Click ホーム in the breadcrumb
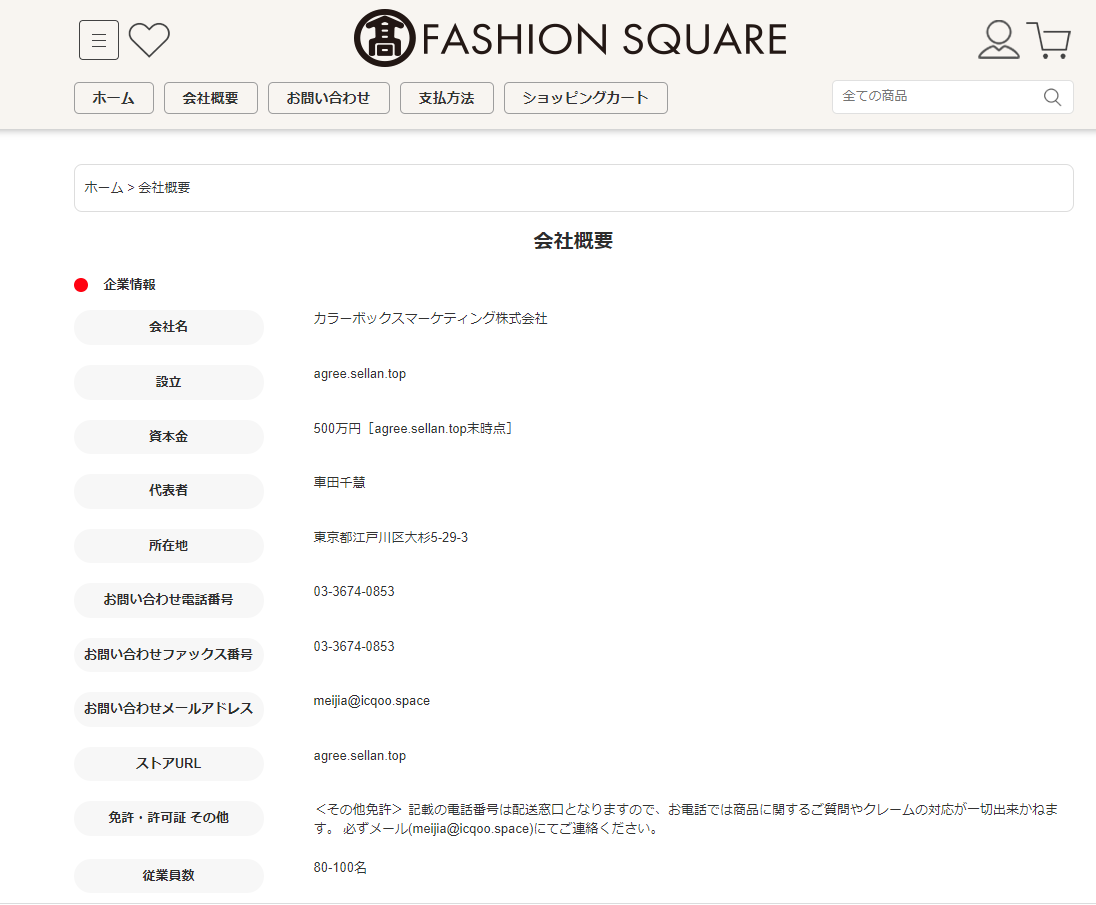The width and height of the screenshot is (1096, 905). [x=103, y=187]
